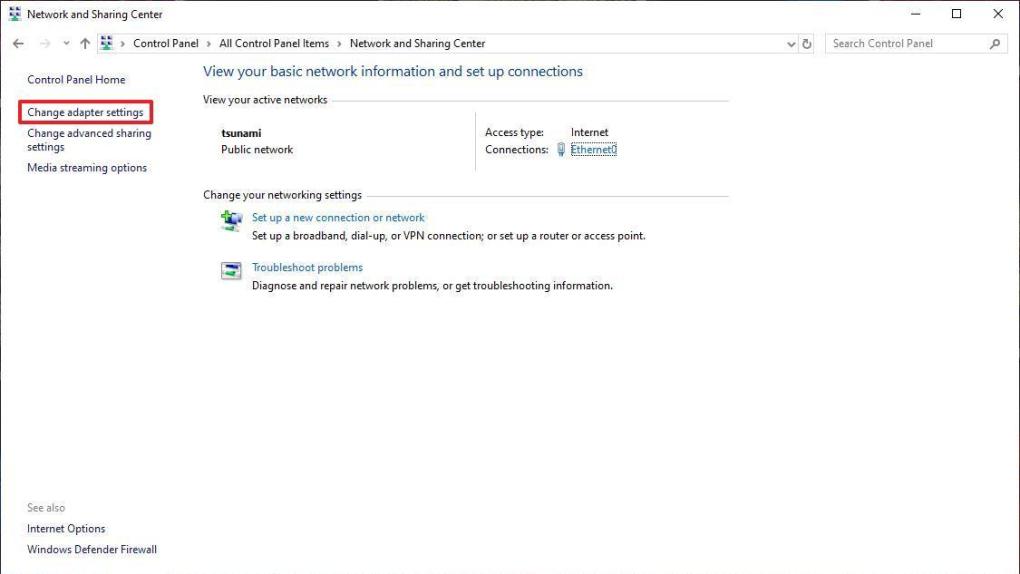1020x574 pixels.
Task: Select Control Panel in the breadcrumb
Action: pyautogui.click(x=165, y=44)
